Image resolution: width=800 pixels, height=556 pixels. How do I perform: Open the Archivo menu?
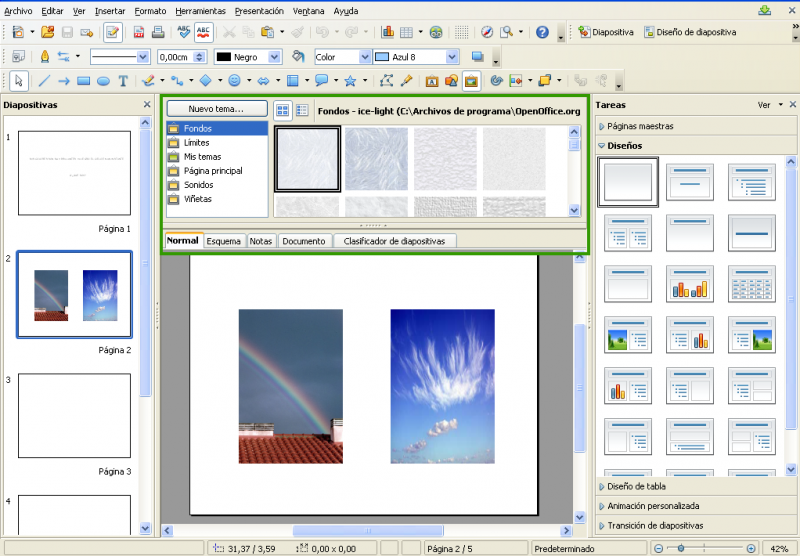click(18, 11)
